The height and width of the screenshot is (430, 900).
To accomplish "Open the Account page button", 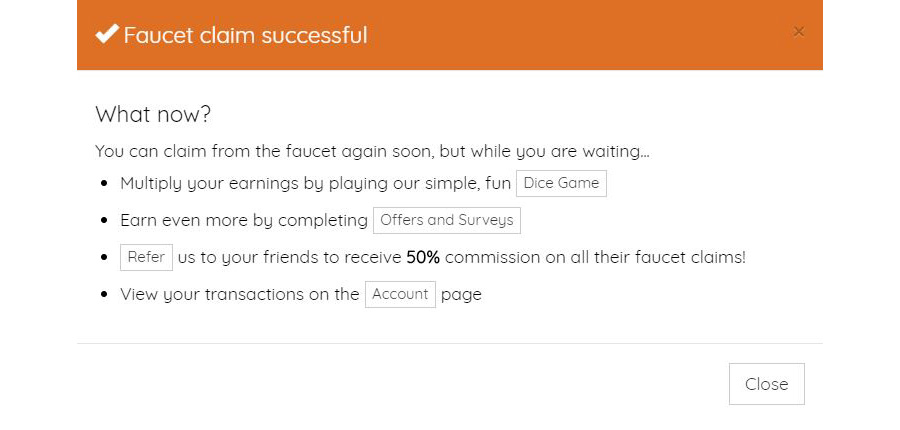I will (400, 294).
